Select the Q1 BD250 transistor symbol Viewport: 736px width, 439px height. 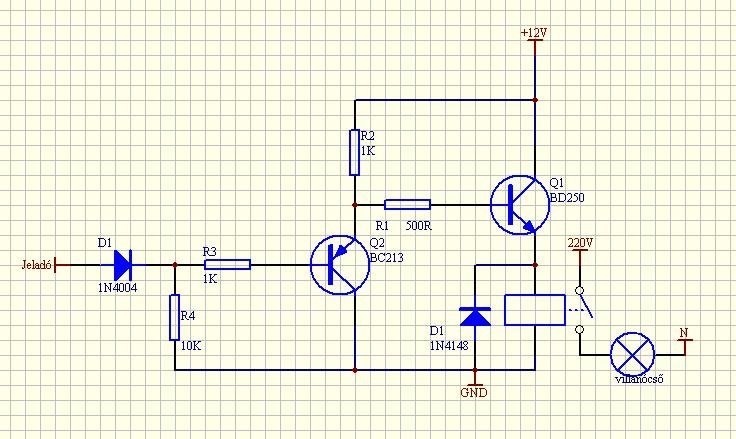[520, 205]
